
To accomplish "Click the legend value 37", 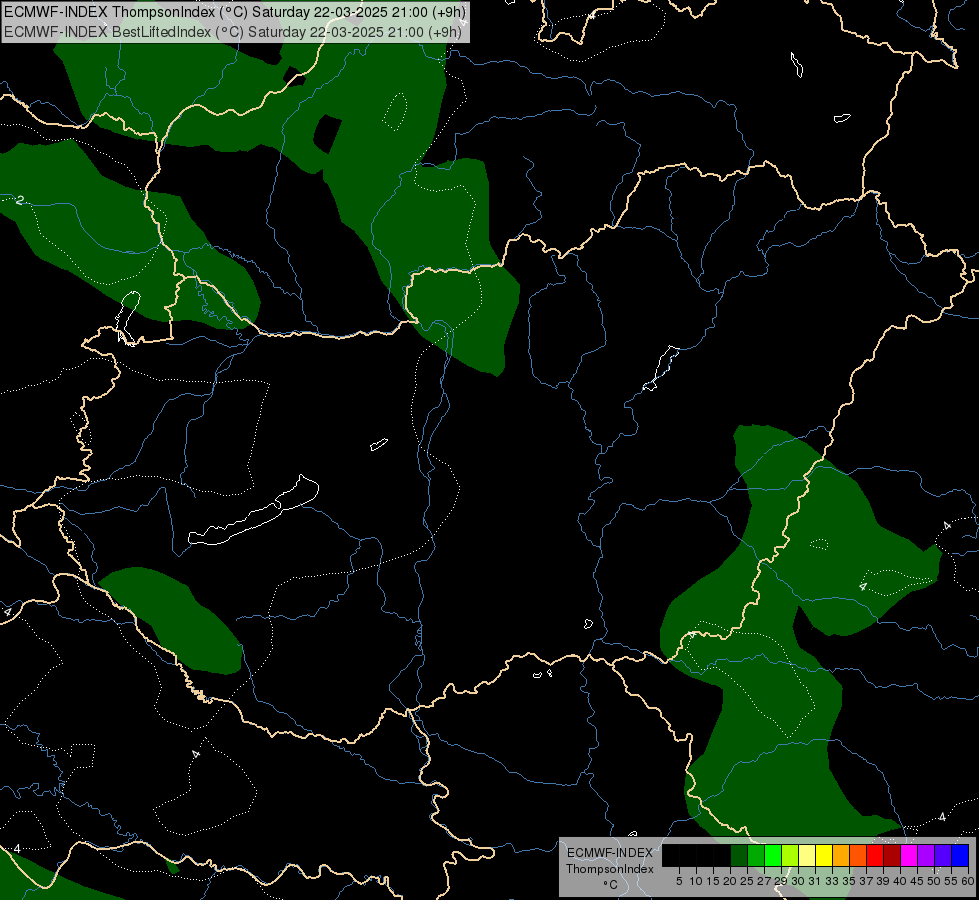I will point(867,881).
